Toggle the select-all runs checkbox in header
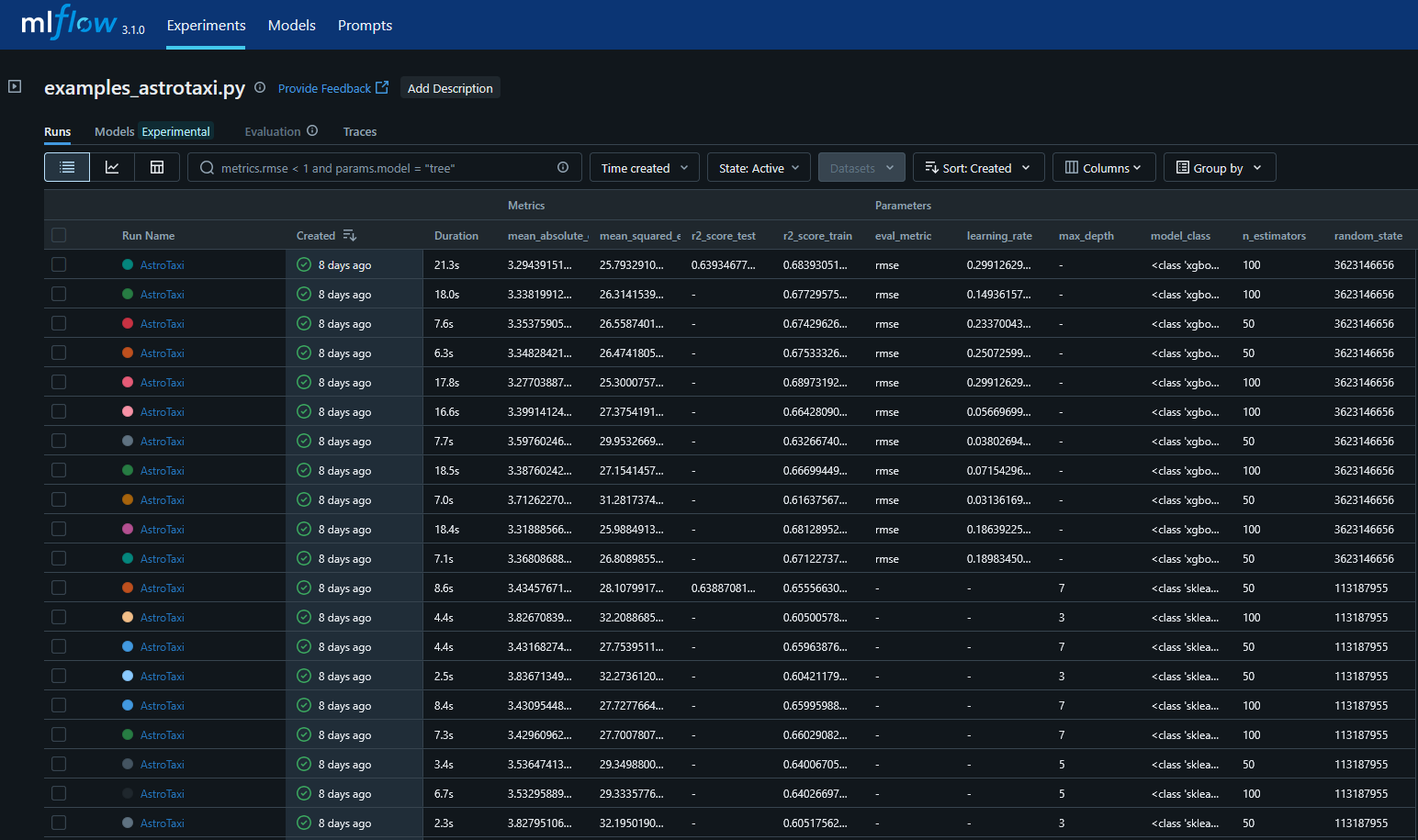Viewport: 1418px width, 840px height. [x=59, y=235]
